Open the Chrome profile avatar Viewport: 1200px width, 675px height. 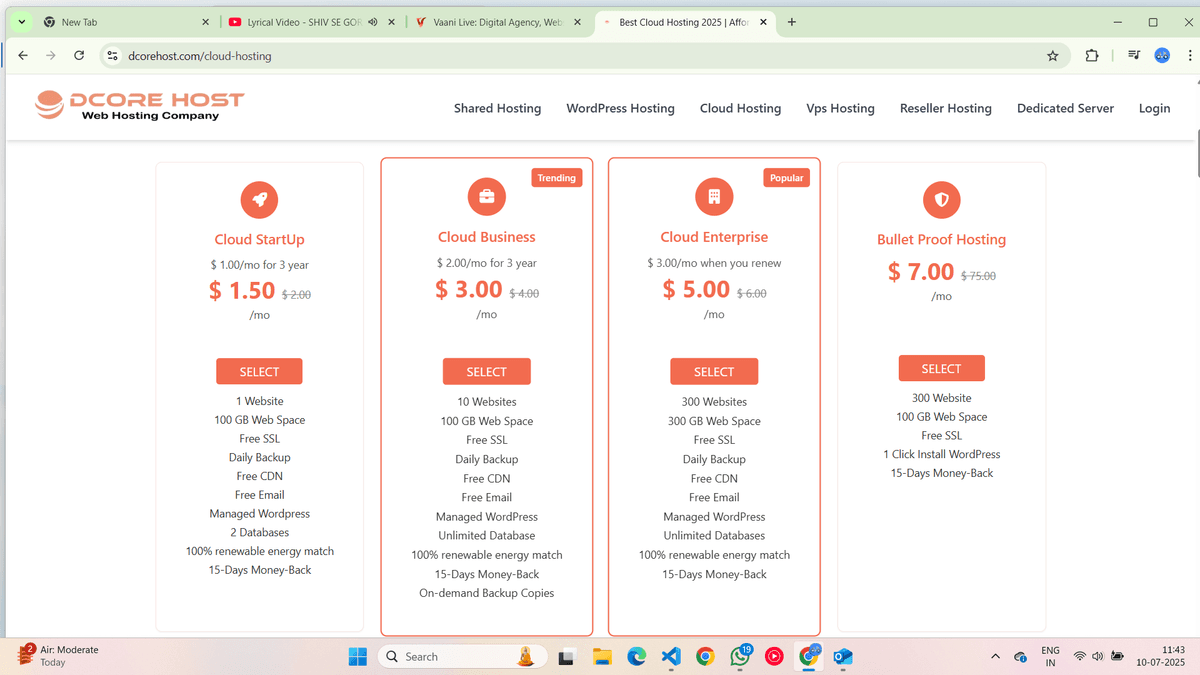click(x=1162, y=56)
